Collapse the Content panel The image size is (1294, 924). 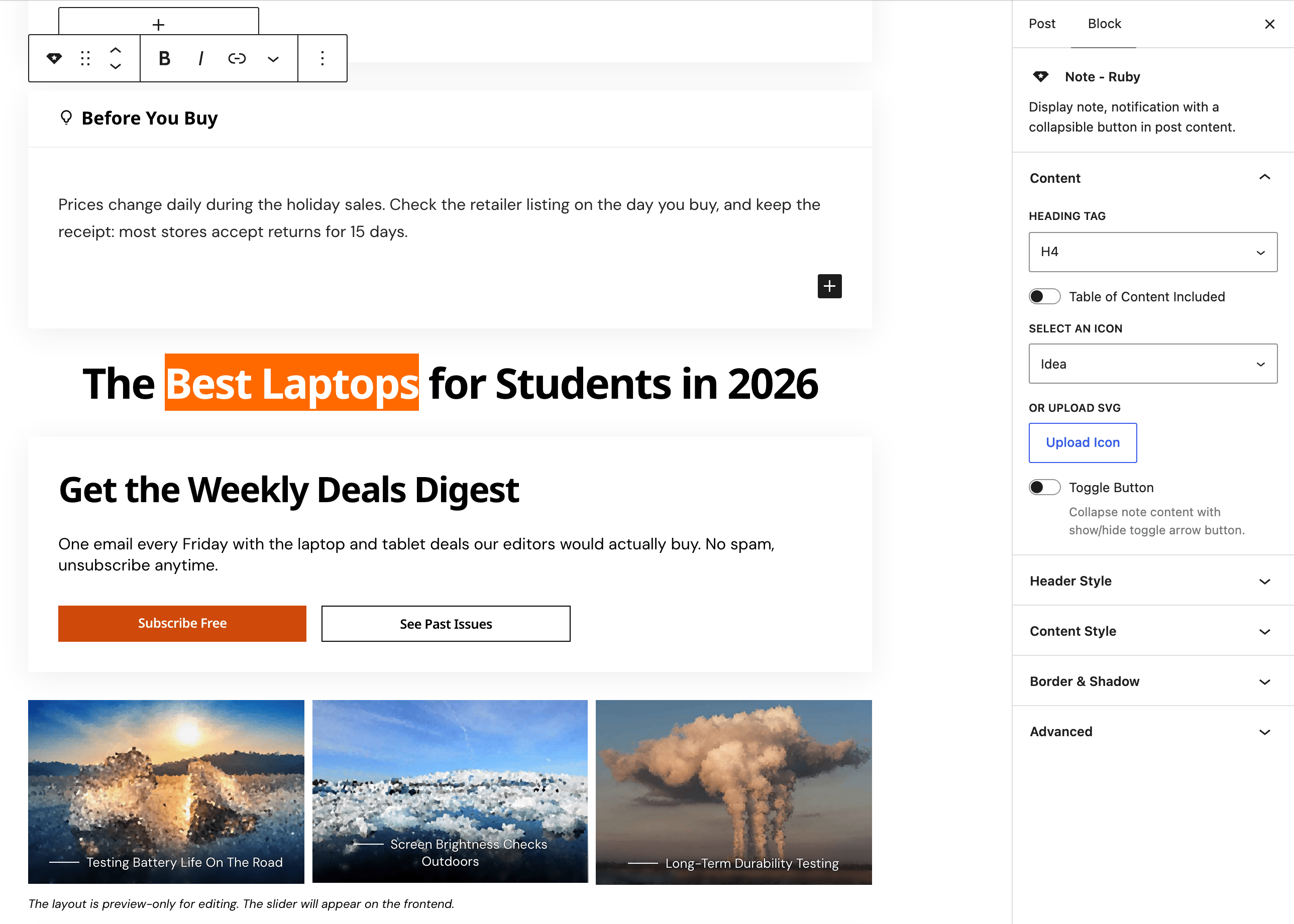(x=1153, y=178)
